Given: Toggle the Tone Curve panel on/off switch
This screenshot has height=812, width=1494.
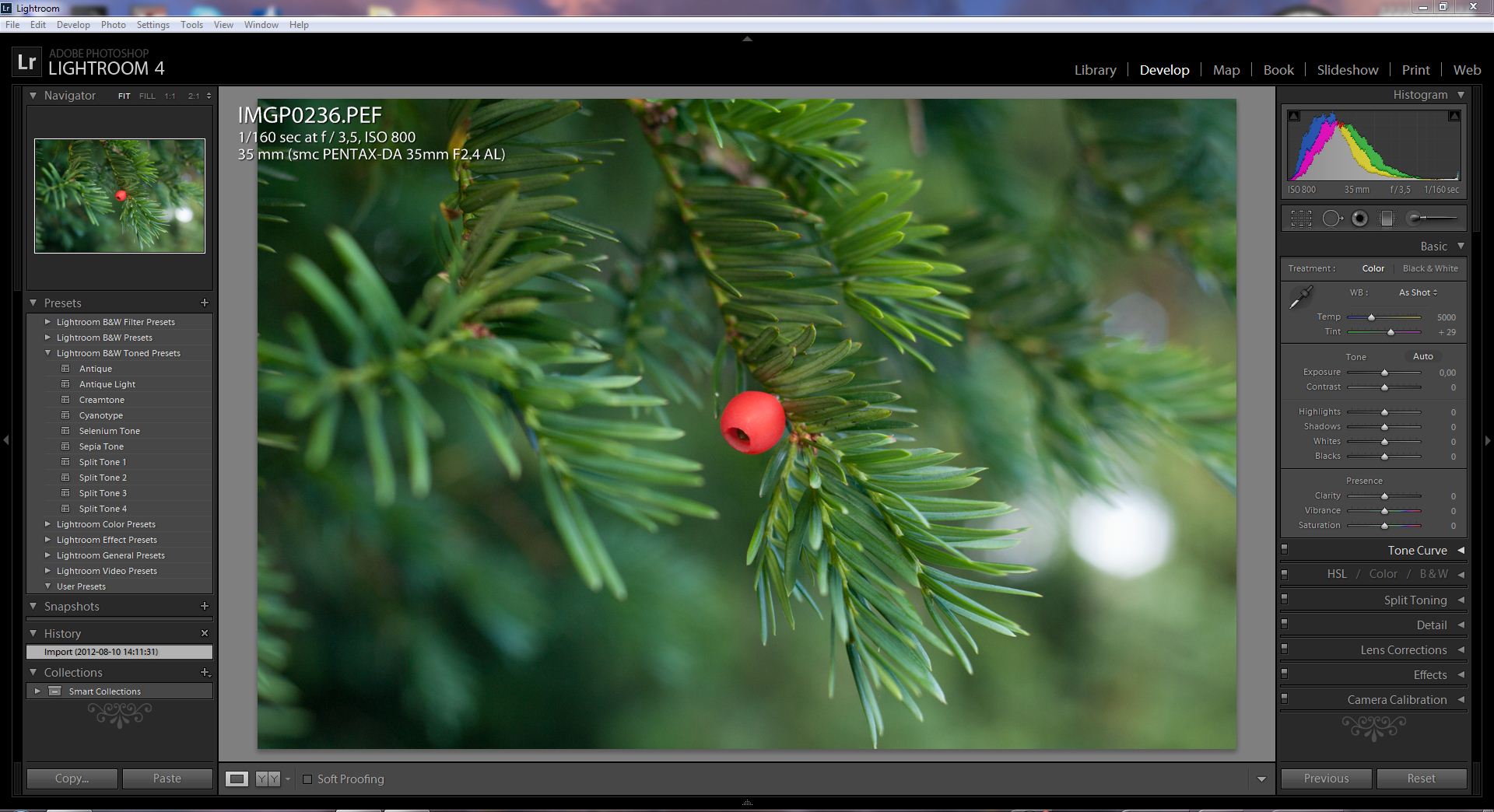Looking at the screenshot, I should [1285, 549].
